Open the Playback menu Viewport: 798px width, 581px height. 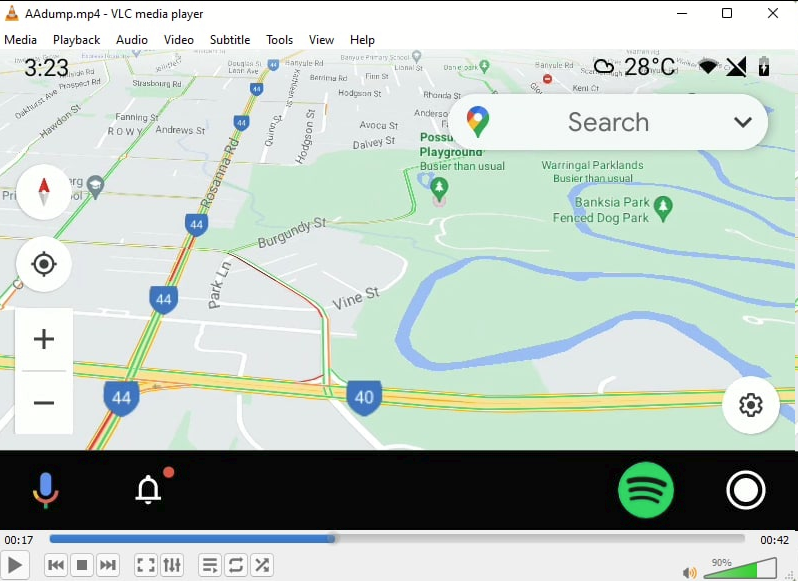coord(76,40)
